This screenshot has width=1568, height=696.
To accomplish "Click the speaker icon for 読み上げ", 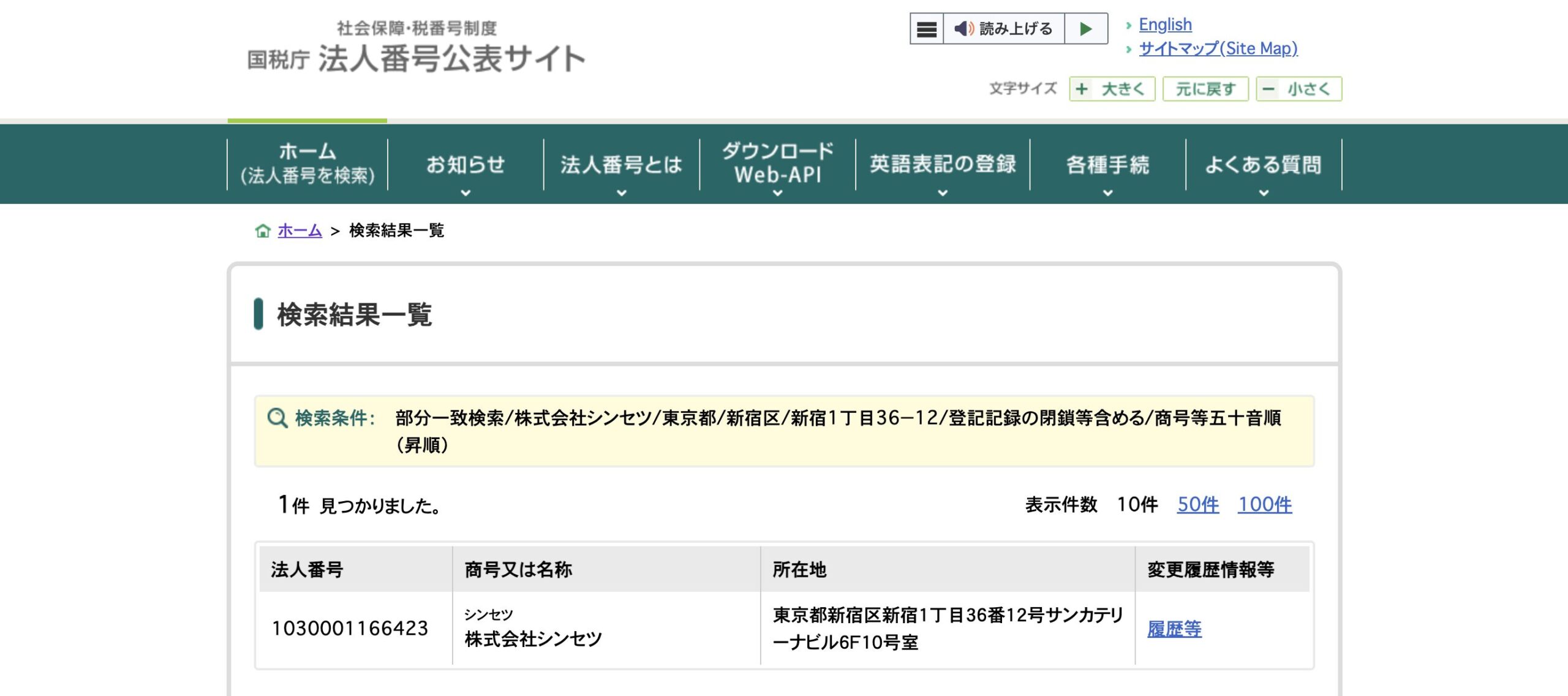I will [x=965, y=28].
